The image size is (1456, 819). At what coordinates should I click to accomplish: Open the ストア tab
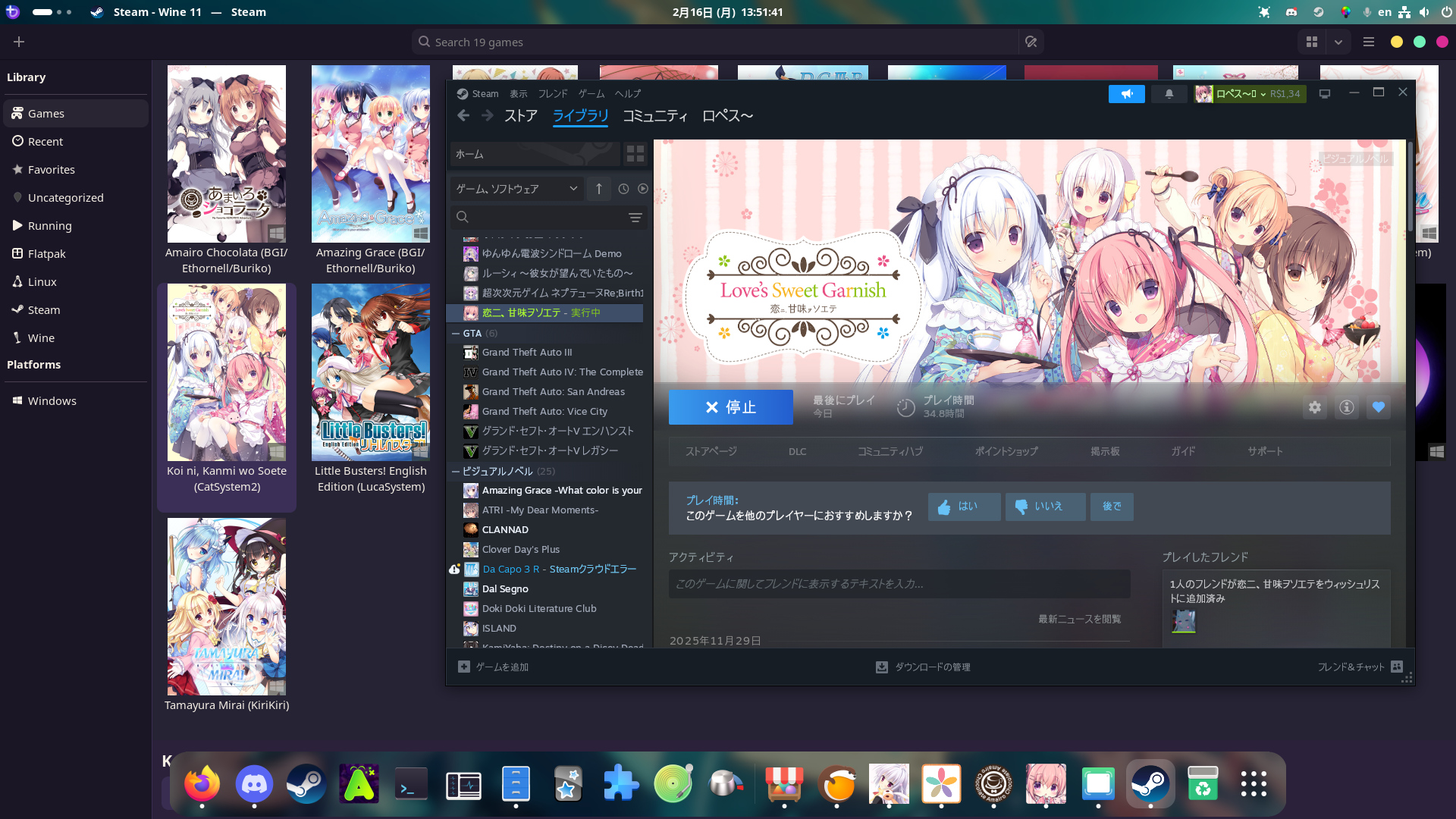(520, 116)
